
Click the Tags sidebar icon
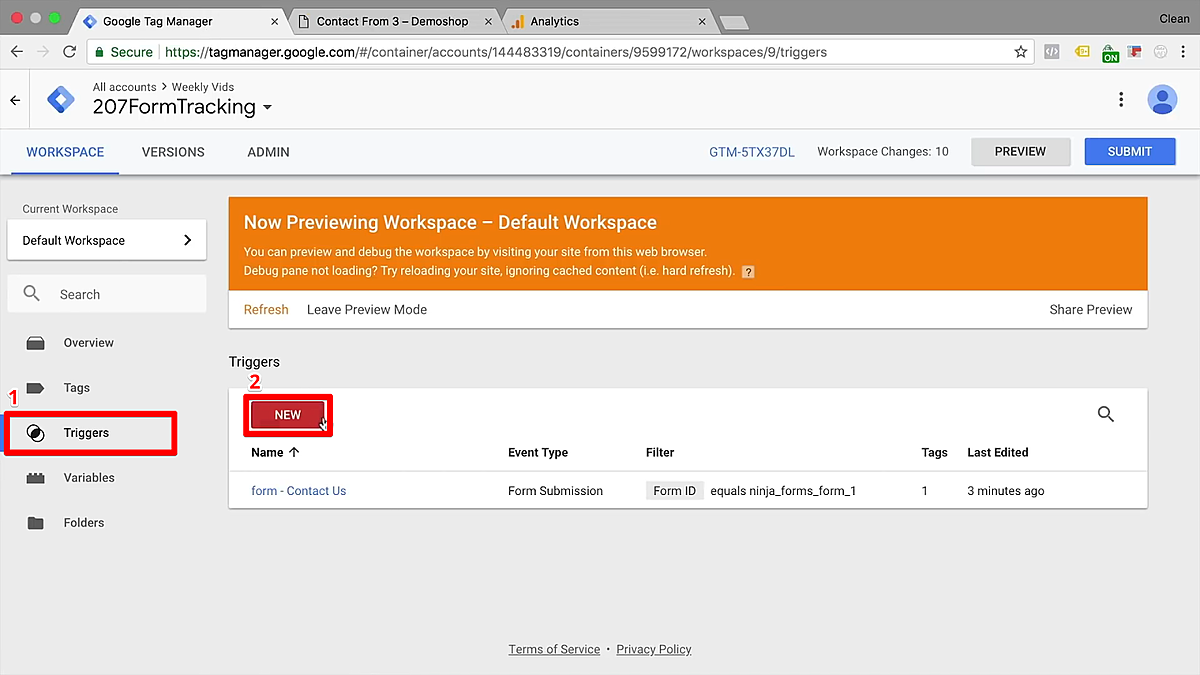36,388
